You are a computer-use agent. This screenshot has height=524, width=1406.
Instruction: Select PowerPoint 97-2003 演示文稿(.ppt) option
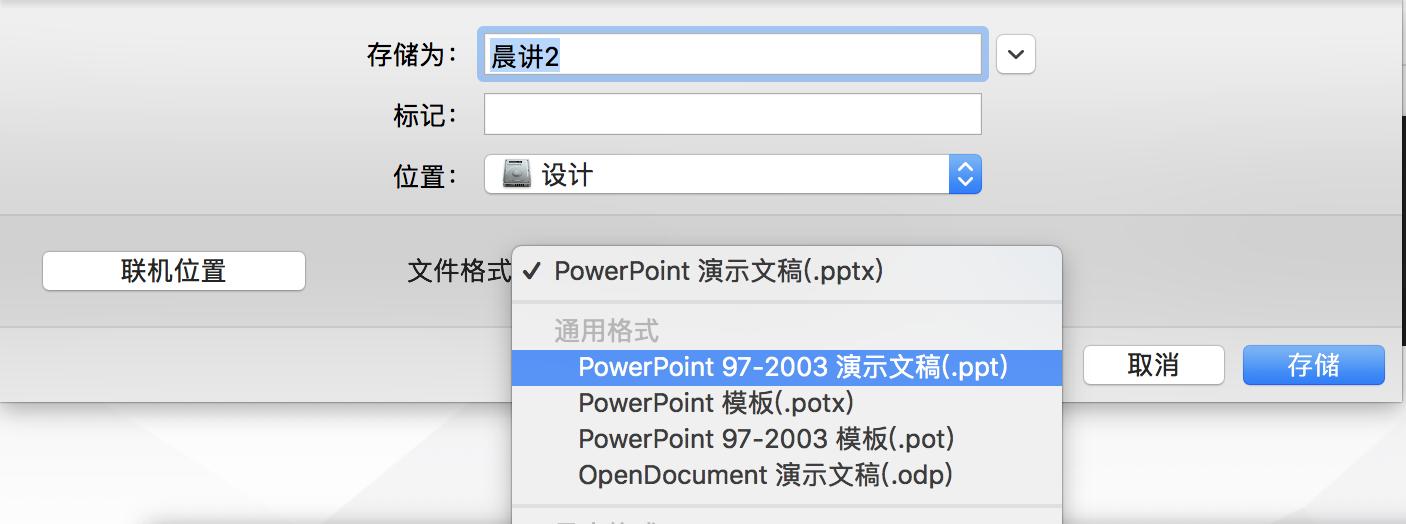787,367
